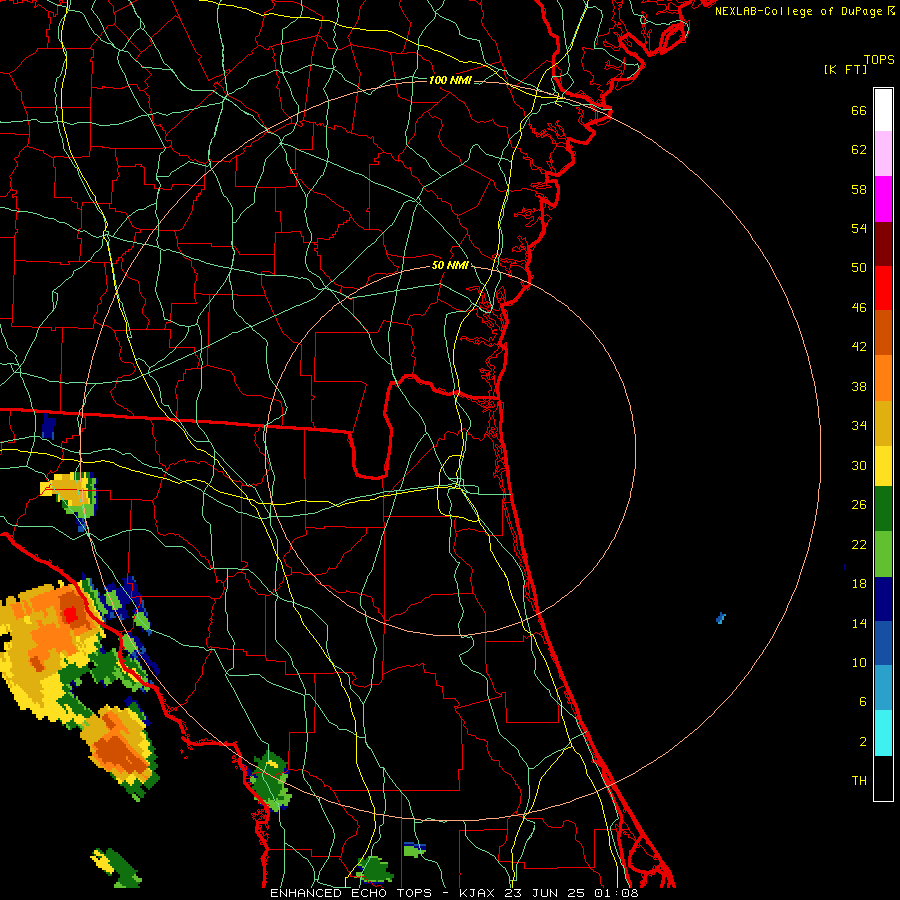Pick the navy blue legend swatch
900x900 pixels.
pos(883,598)
